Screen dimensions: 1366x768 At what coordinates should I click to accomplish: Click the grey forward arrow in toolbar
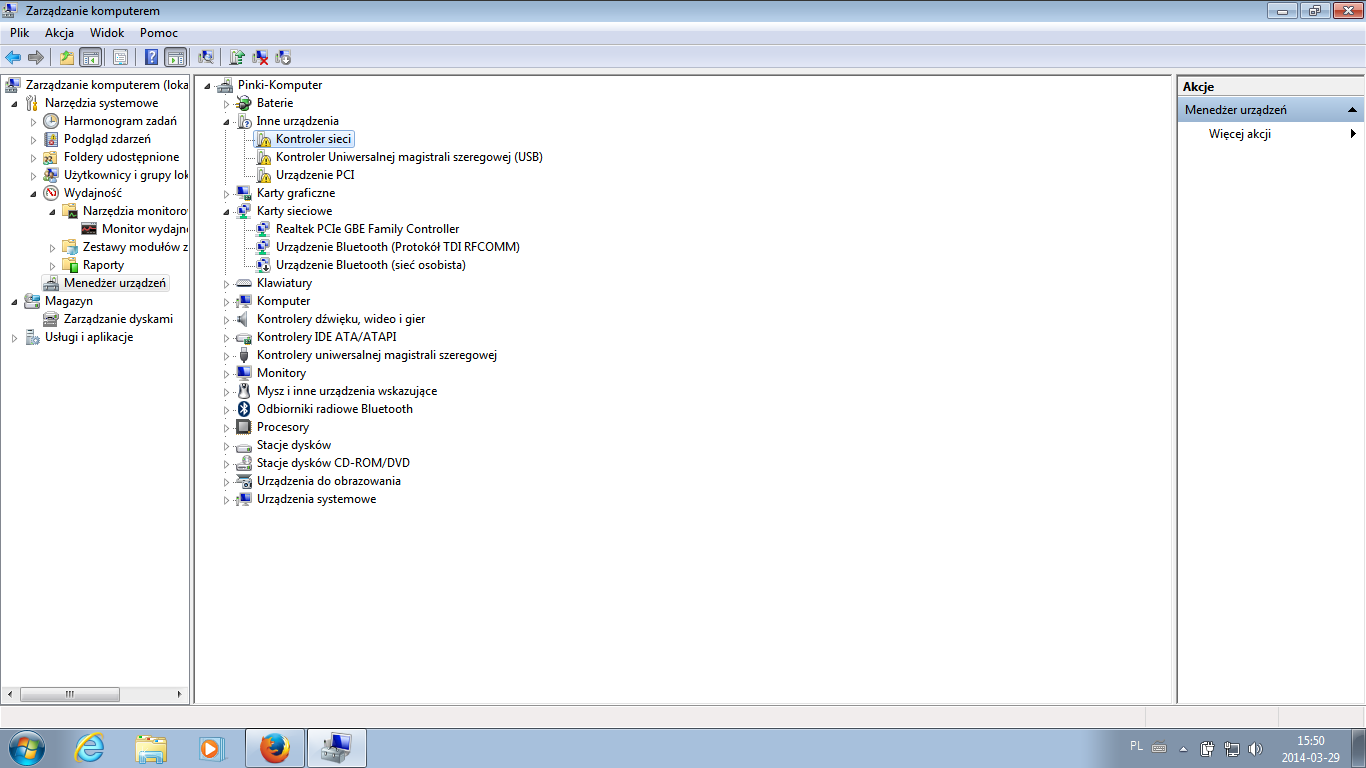[36, 57]
